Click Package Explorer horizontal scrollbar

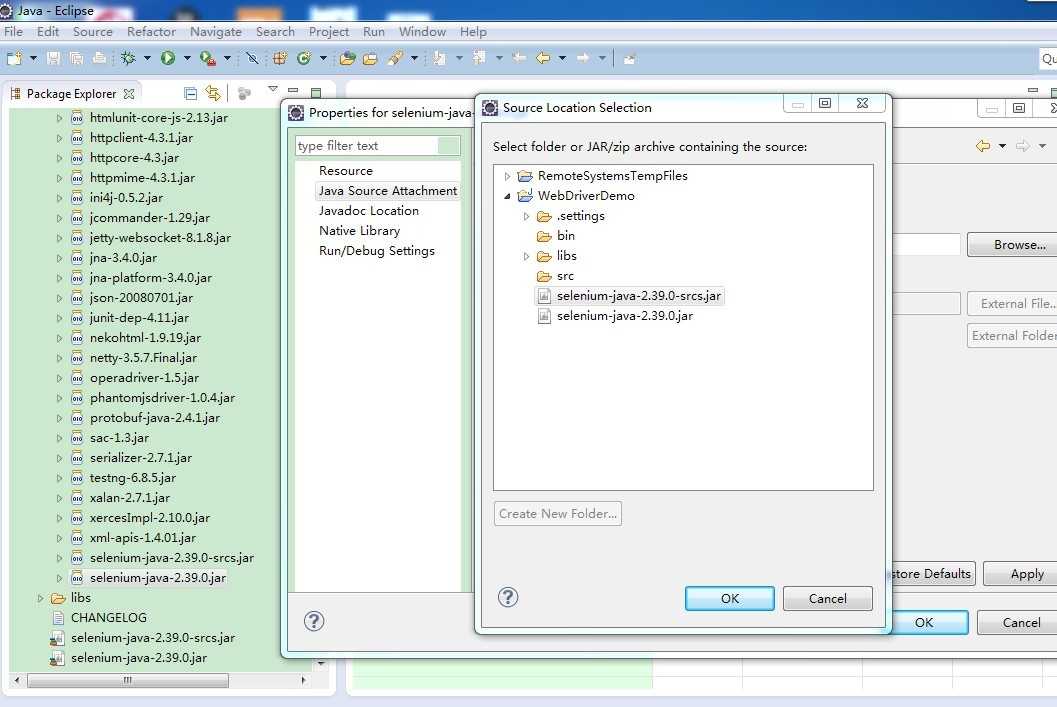[128, 681]
